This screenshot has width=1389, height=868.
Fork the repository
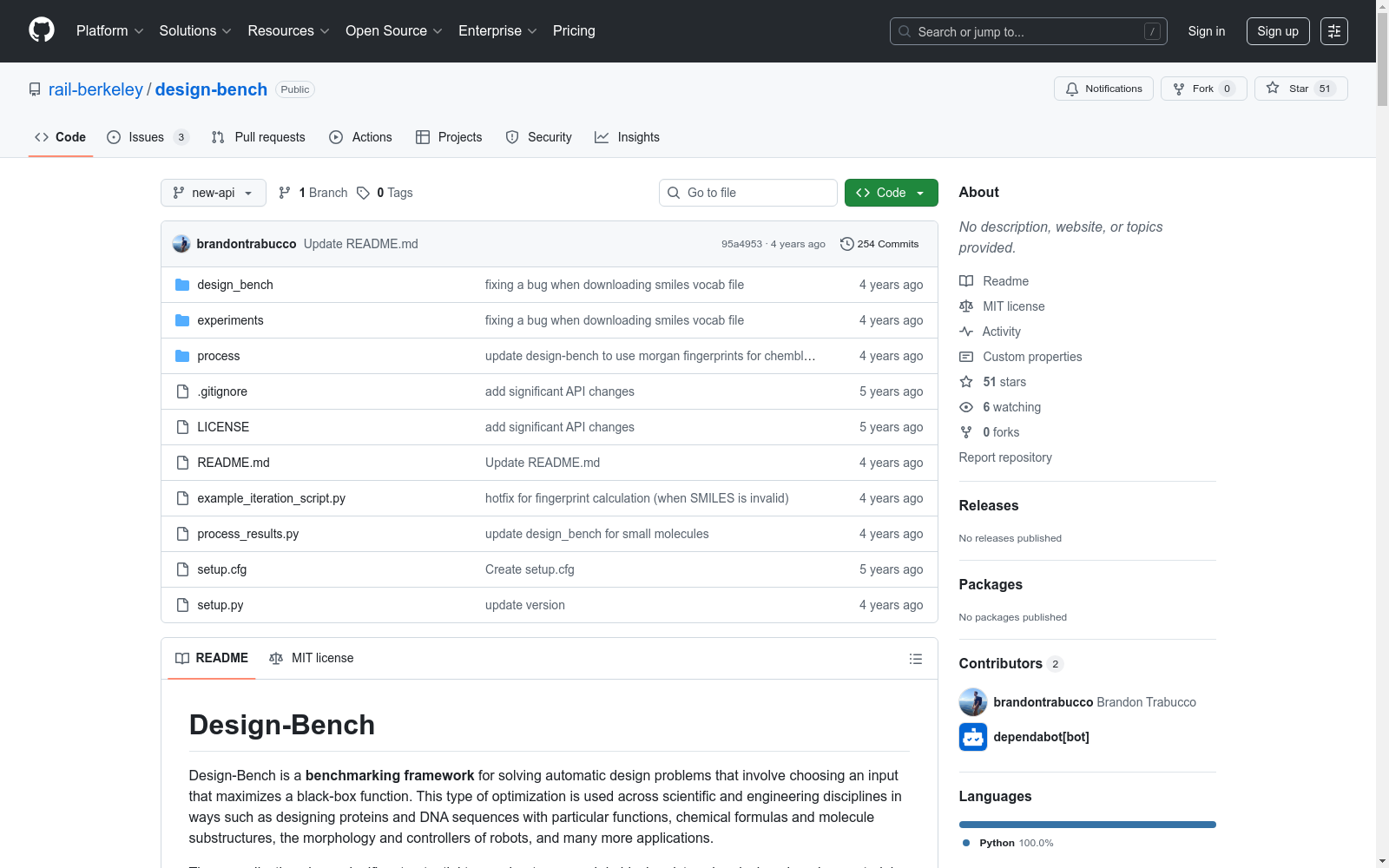(x=1203, y=89)
